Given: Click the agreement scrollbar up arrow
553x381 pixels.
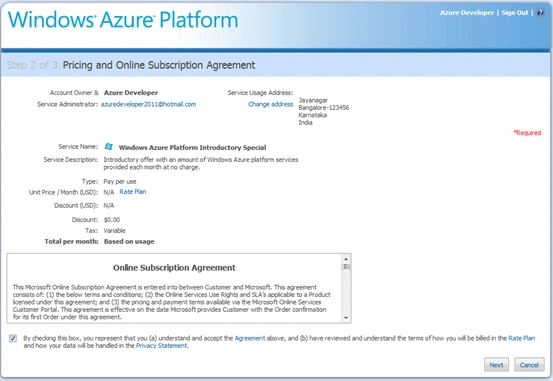Looking at the screenshot, I should [x=346, y=259].
